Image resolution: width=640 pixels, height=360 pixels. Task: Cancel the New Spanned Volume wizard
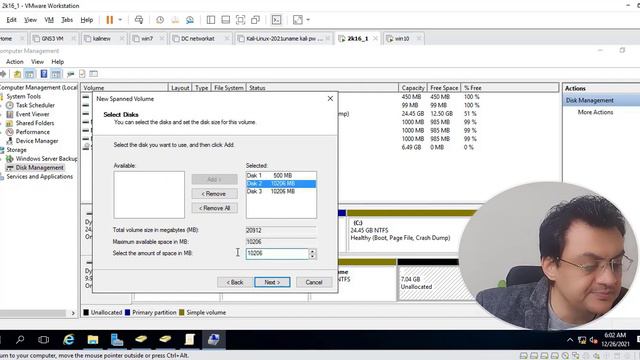tap(314, 282)
